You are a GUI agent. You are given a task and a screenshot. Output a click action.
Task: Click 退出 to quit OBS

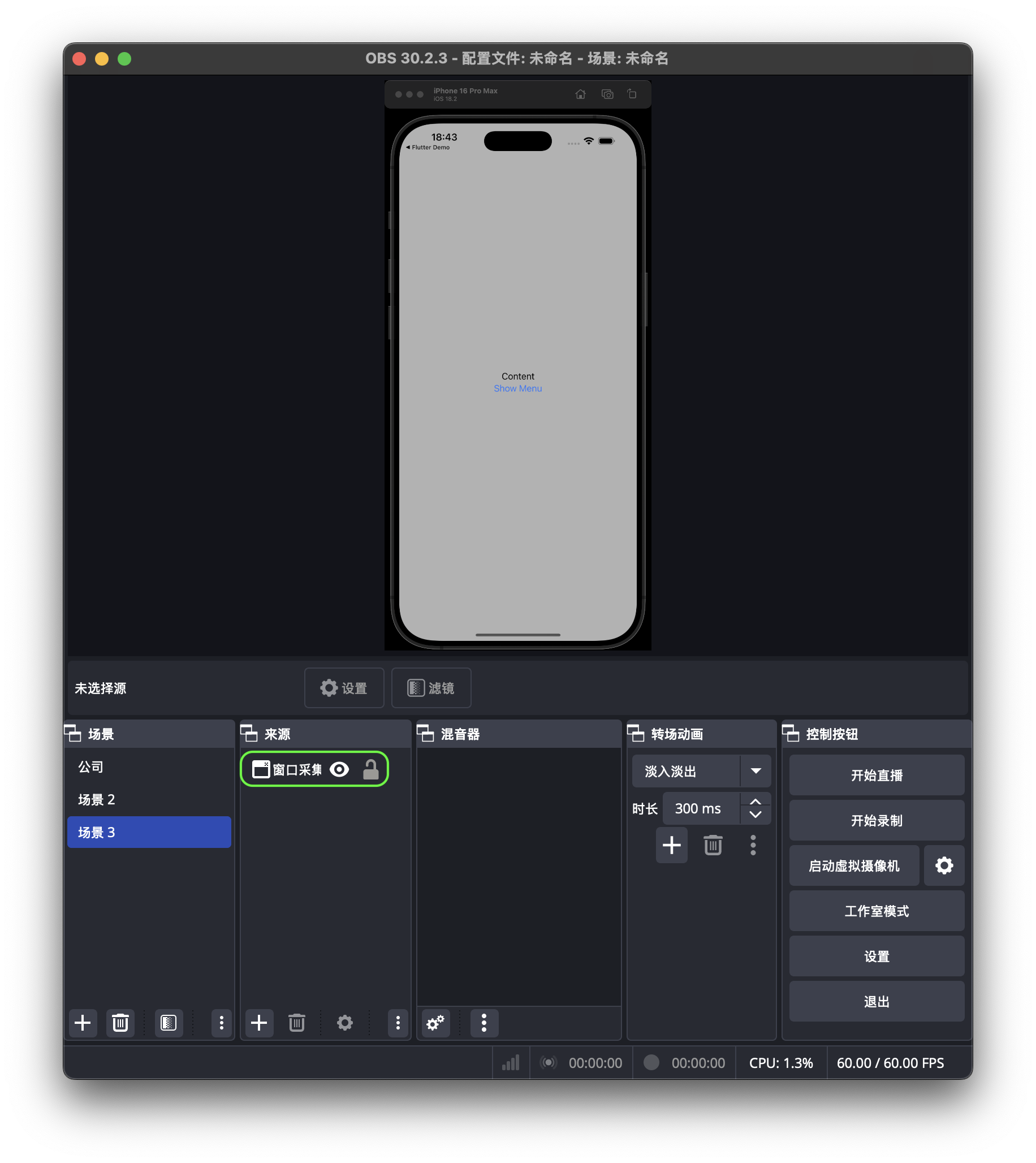pyautogui.click(x=877, y=1002)
